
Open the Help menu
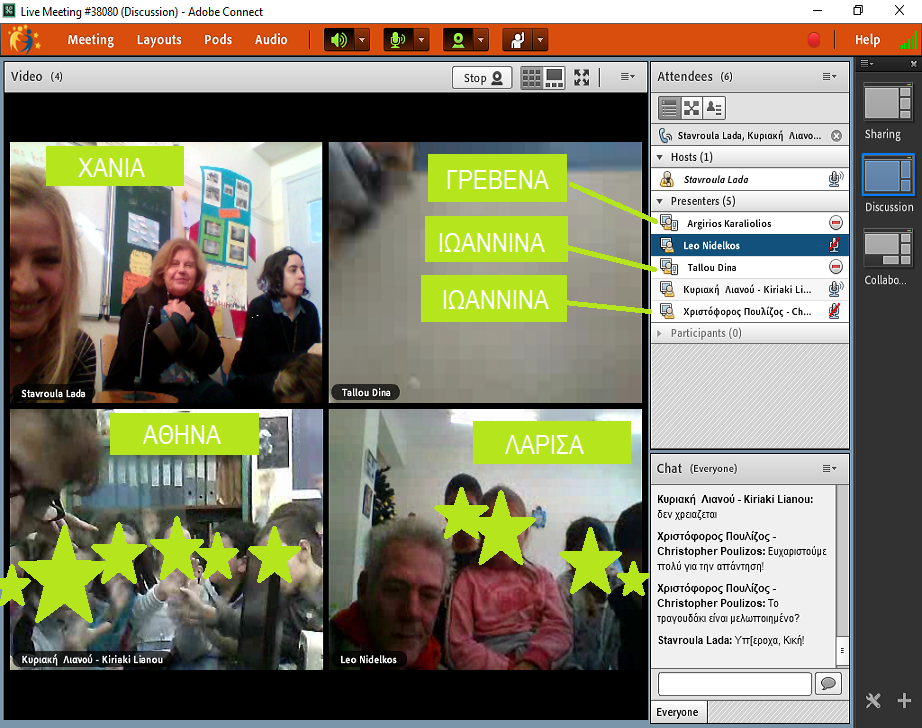[867, 39]
